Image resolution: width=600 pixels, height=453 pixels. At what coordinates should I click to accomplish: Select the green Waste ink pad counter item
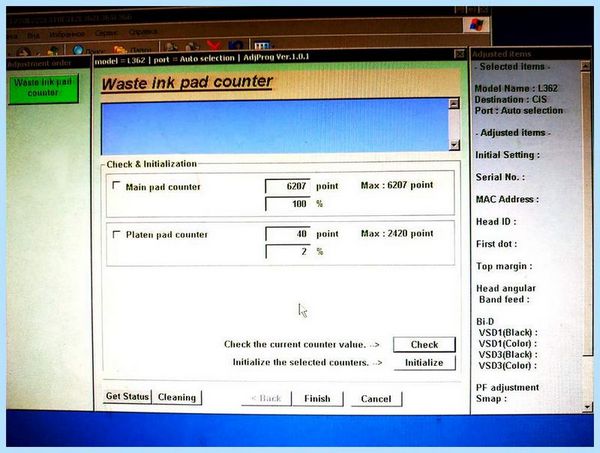[43, 88]
